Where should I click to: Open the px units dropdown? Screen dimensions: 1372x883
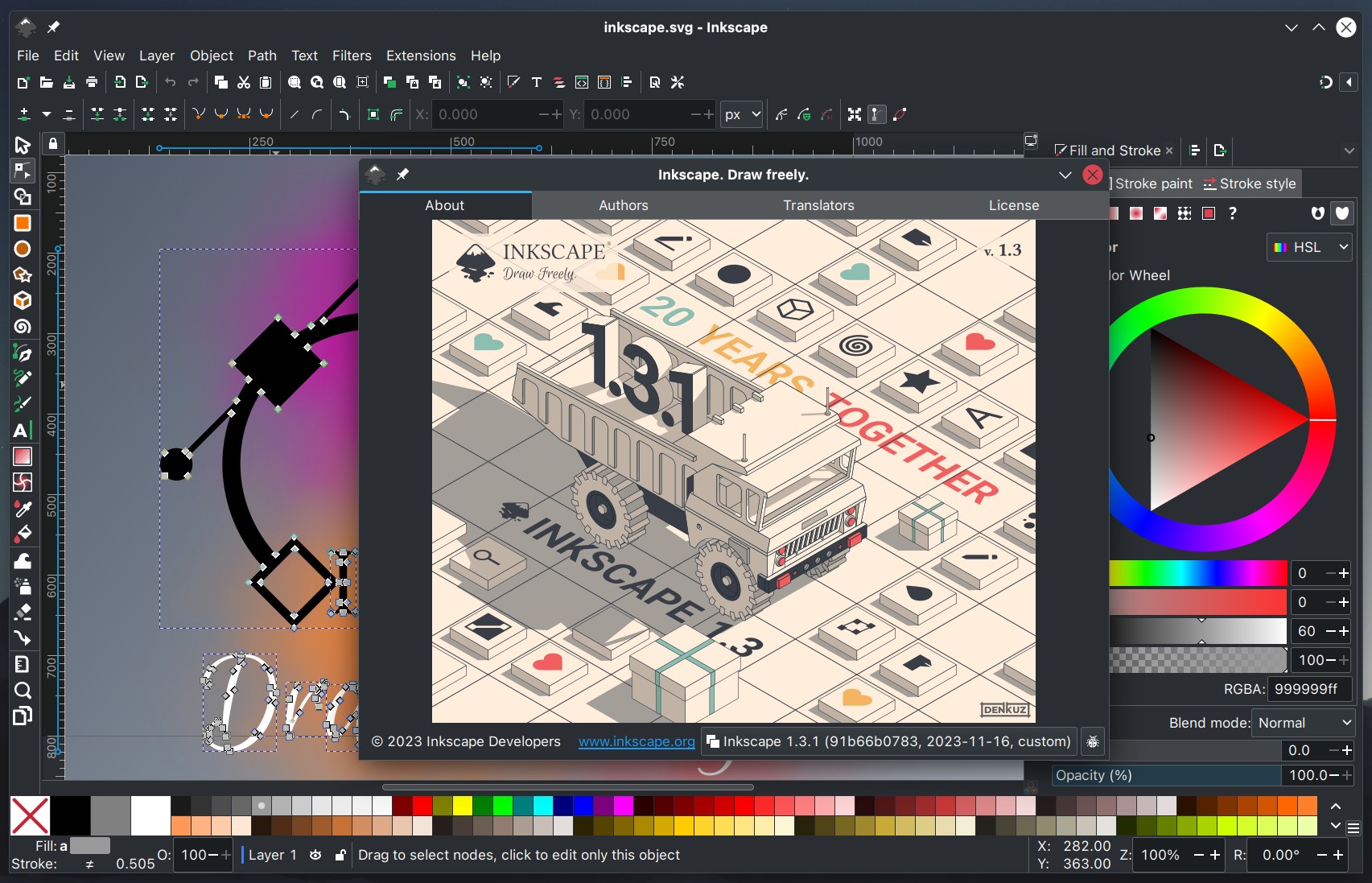(x=741, y=114)
